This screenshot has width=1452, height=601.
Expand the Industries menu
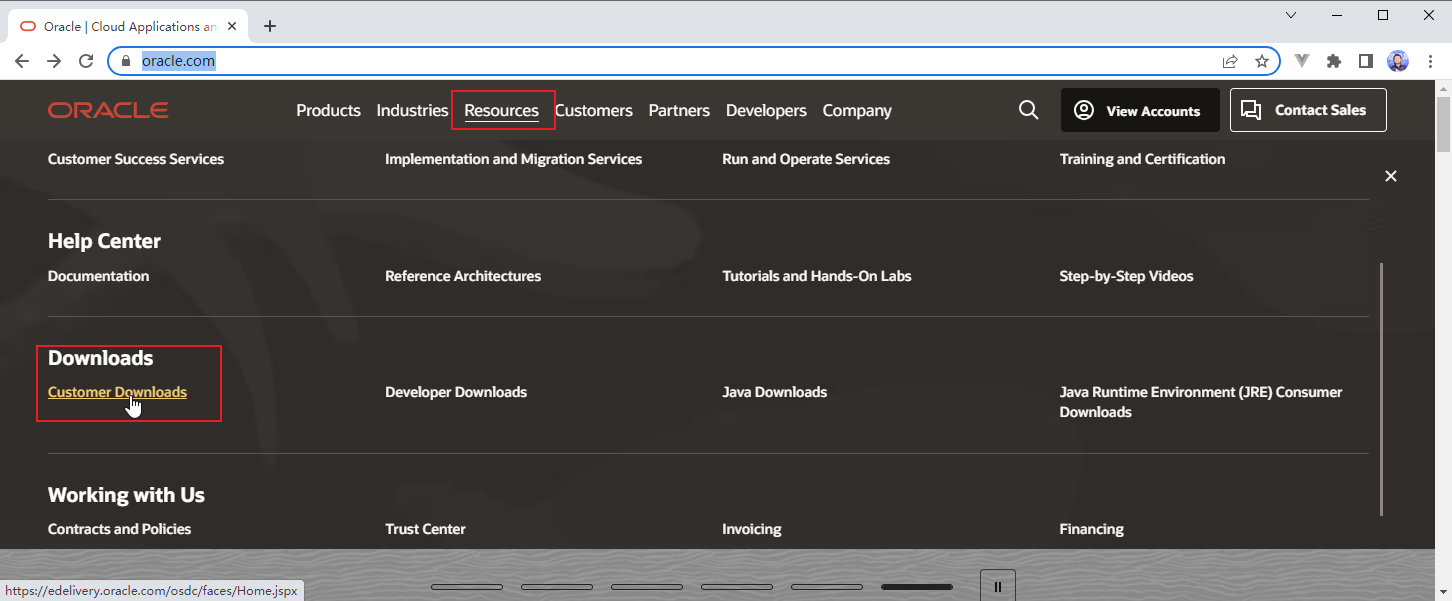(x=412, y=111)
